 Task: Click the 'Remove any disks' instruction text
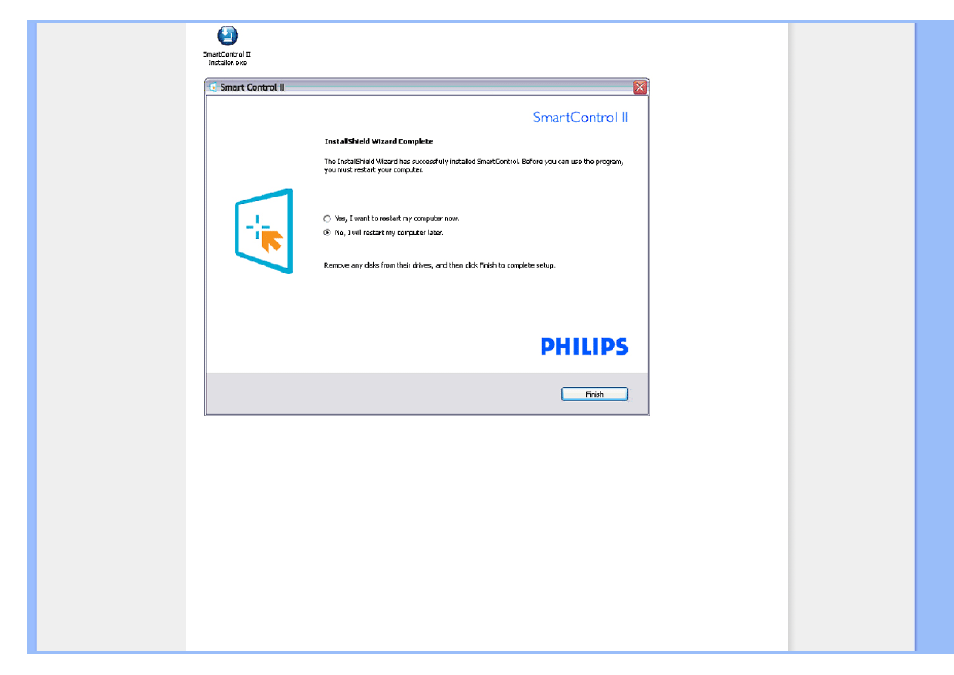click(x=439, y=265)
